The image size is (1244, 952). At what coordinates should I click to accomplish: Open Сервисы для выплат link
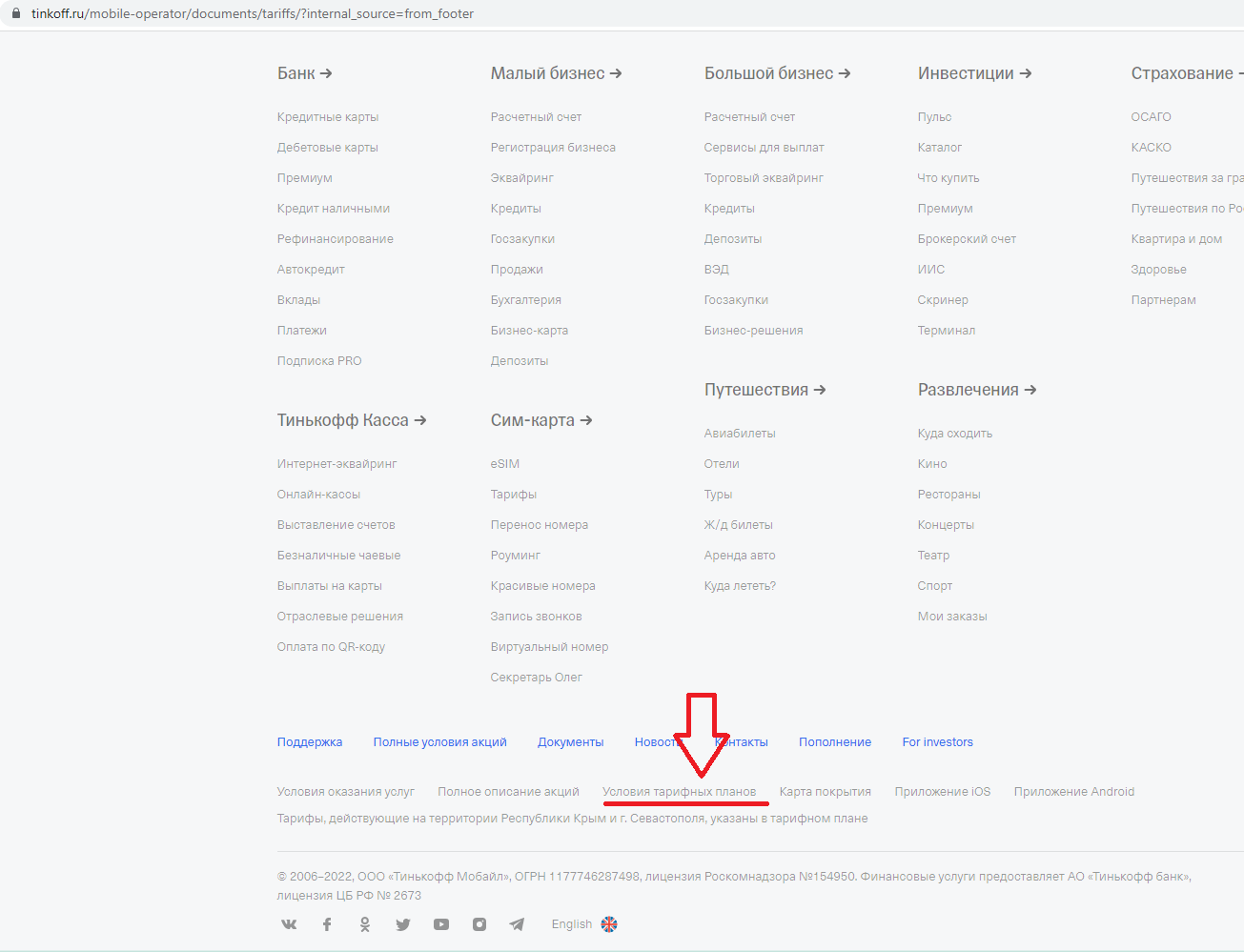765,148
